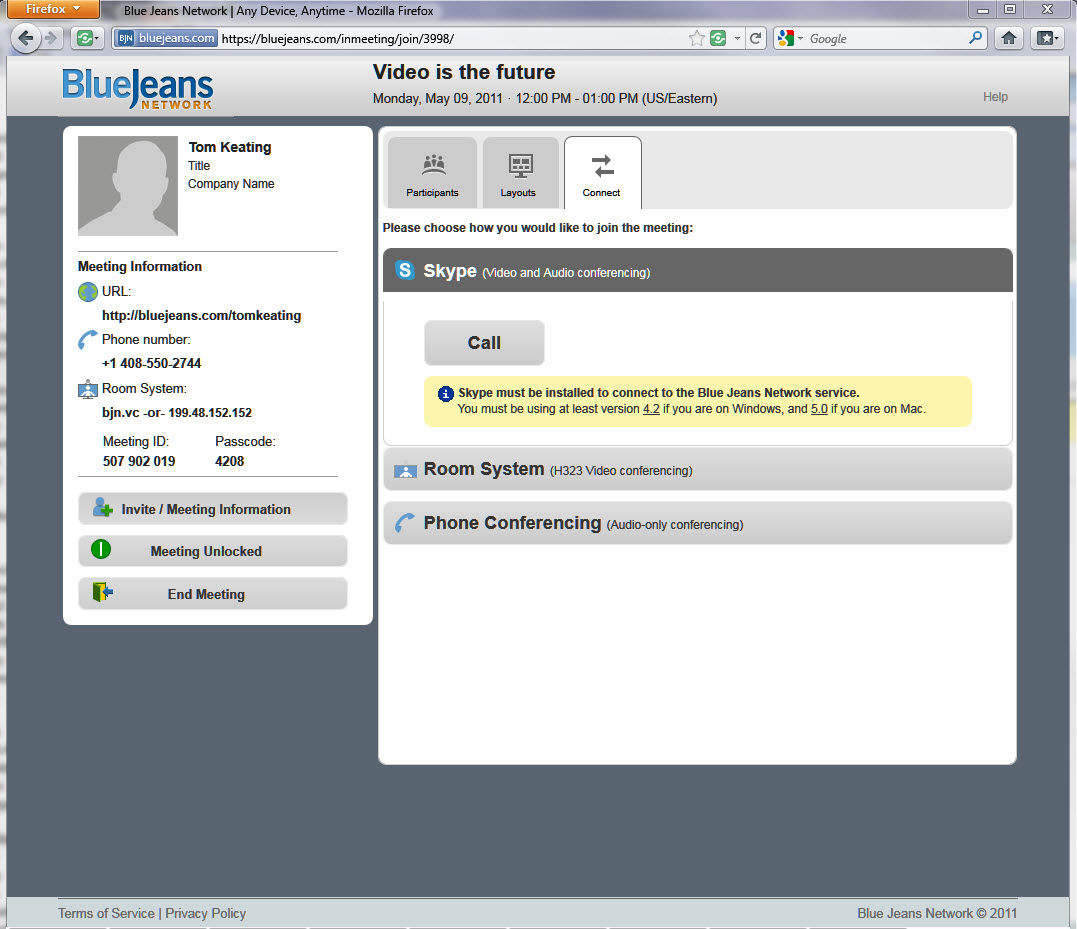Click the browser reload icon
The image size is (1077, 929).
[756, 38]
